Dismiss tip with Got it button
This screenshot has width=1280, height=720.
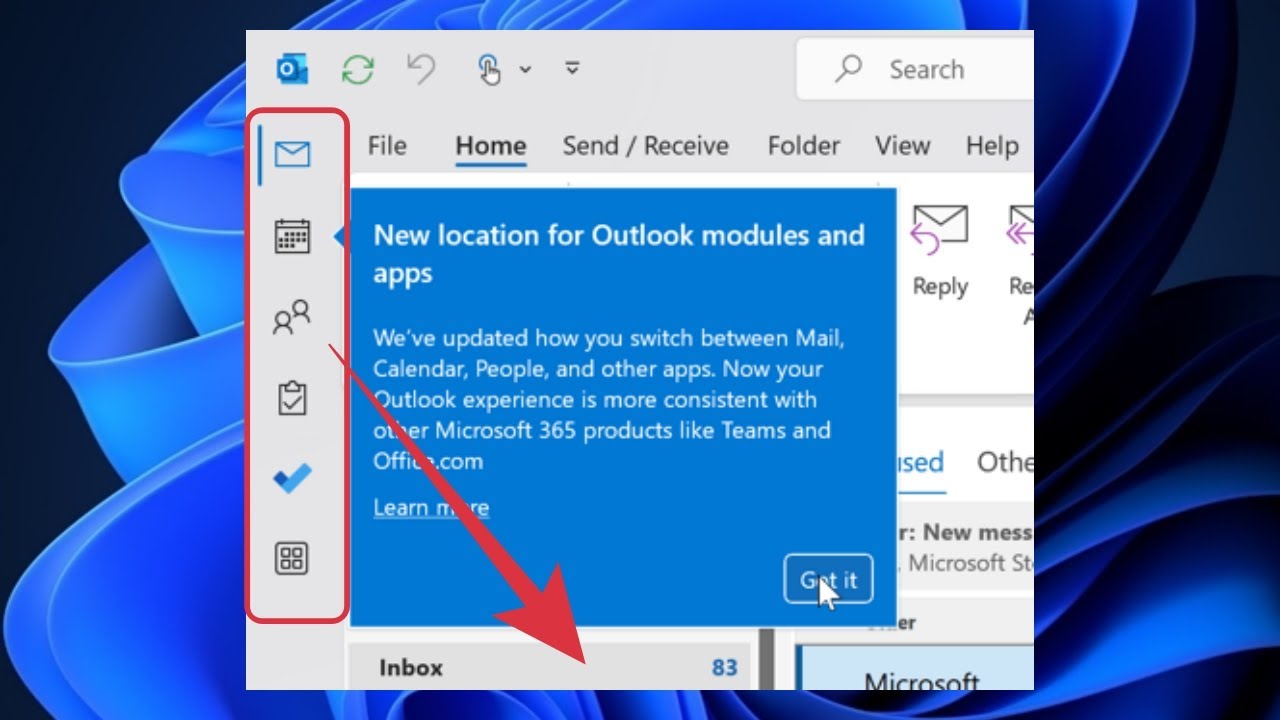point(828,579)
